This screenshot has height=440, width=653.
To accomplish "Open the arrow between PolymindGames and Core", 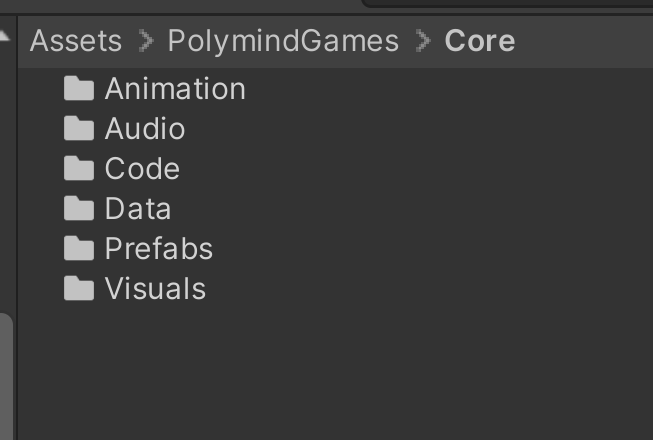I will 422,41.
